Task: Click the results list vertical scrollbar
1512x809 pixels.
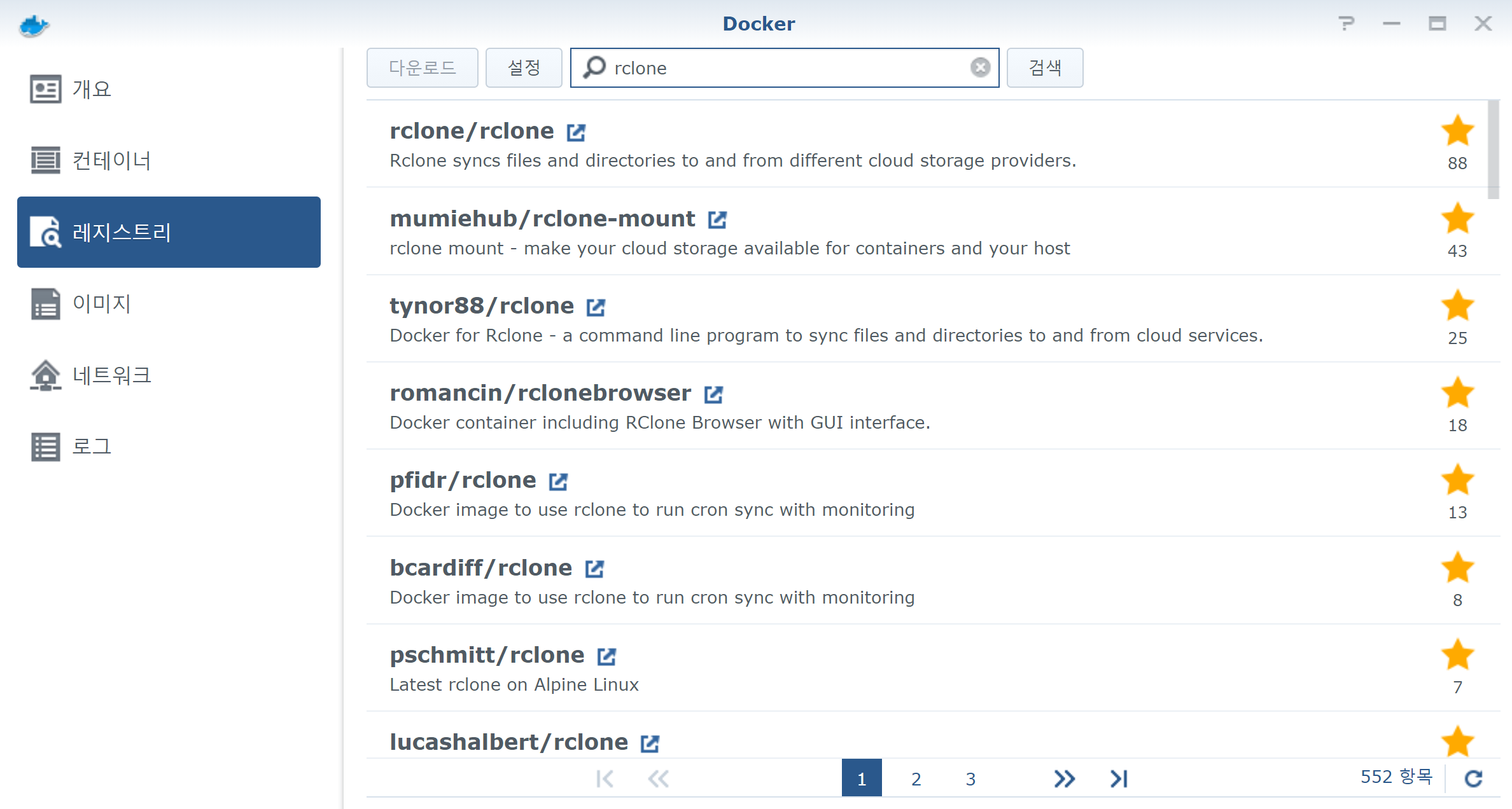Action: coord(1493,150)
